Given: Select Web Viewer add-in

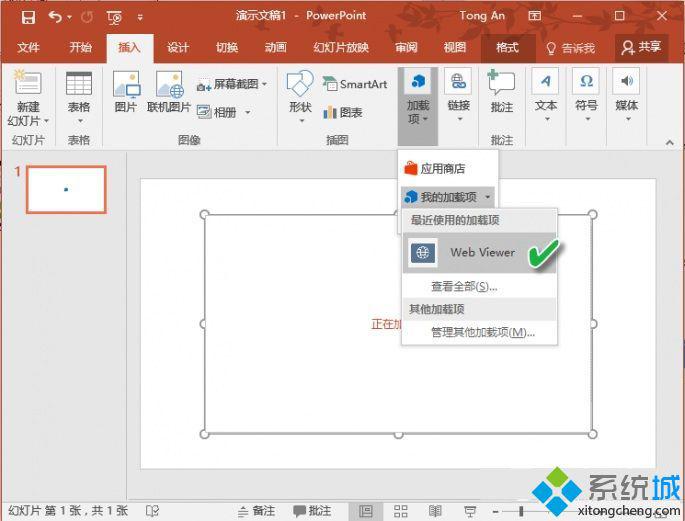Looking at the screenshot, I should click(479, 252).
